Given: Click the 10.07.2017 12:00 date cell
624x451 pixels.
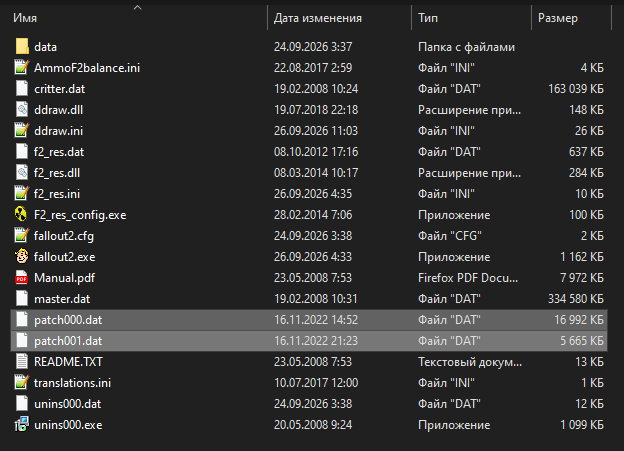Looking at the screenshot, I should coord(316,383).
